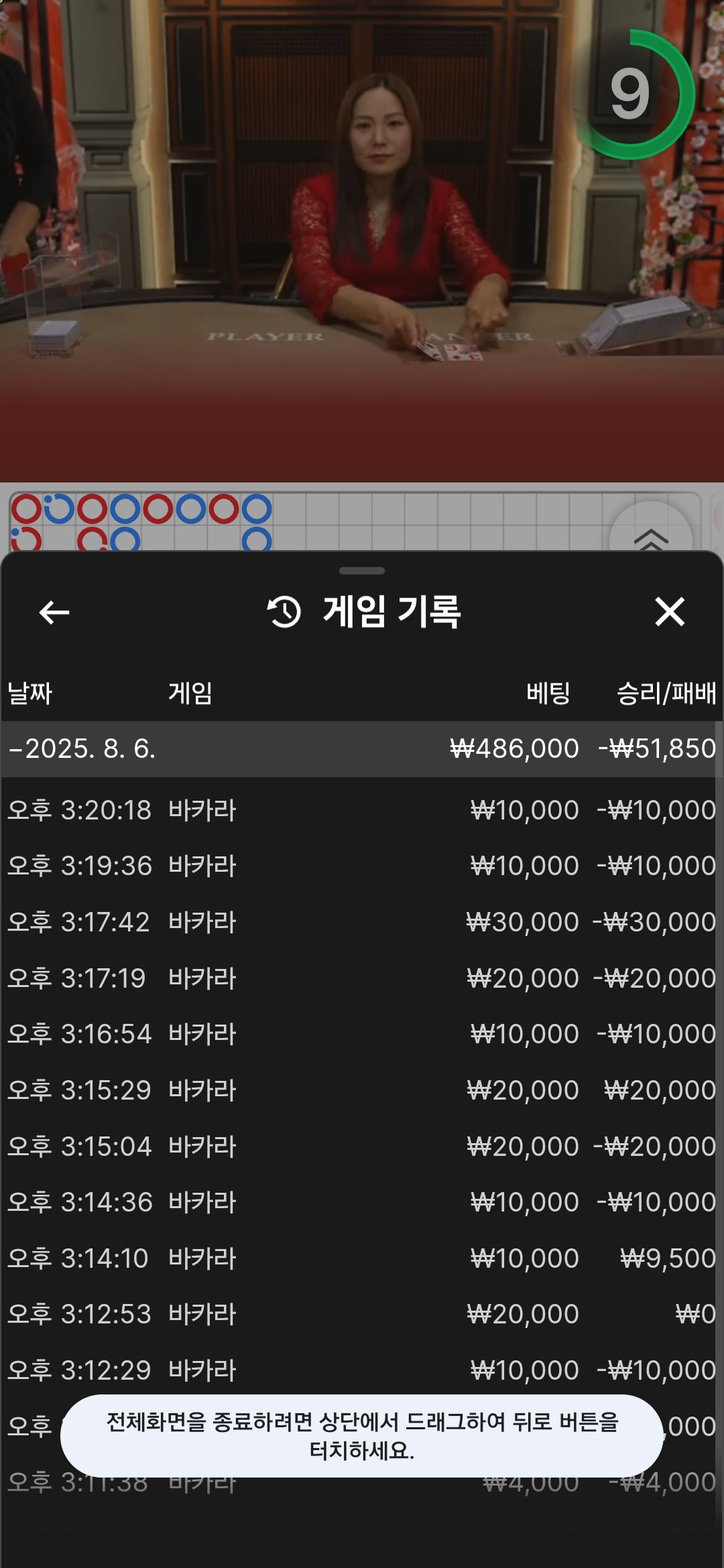The height and width of the screenshot is (1568, 724).
Task: Open the 3:15:29 winning round
Action: point(362,1090)
